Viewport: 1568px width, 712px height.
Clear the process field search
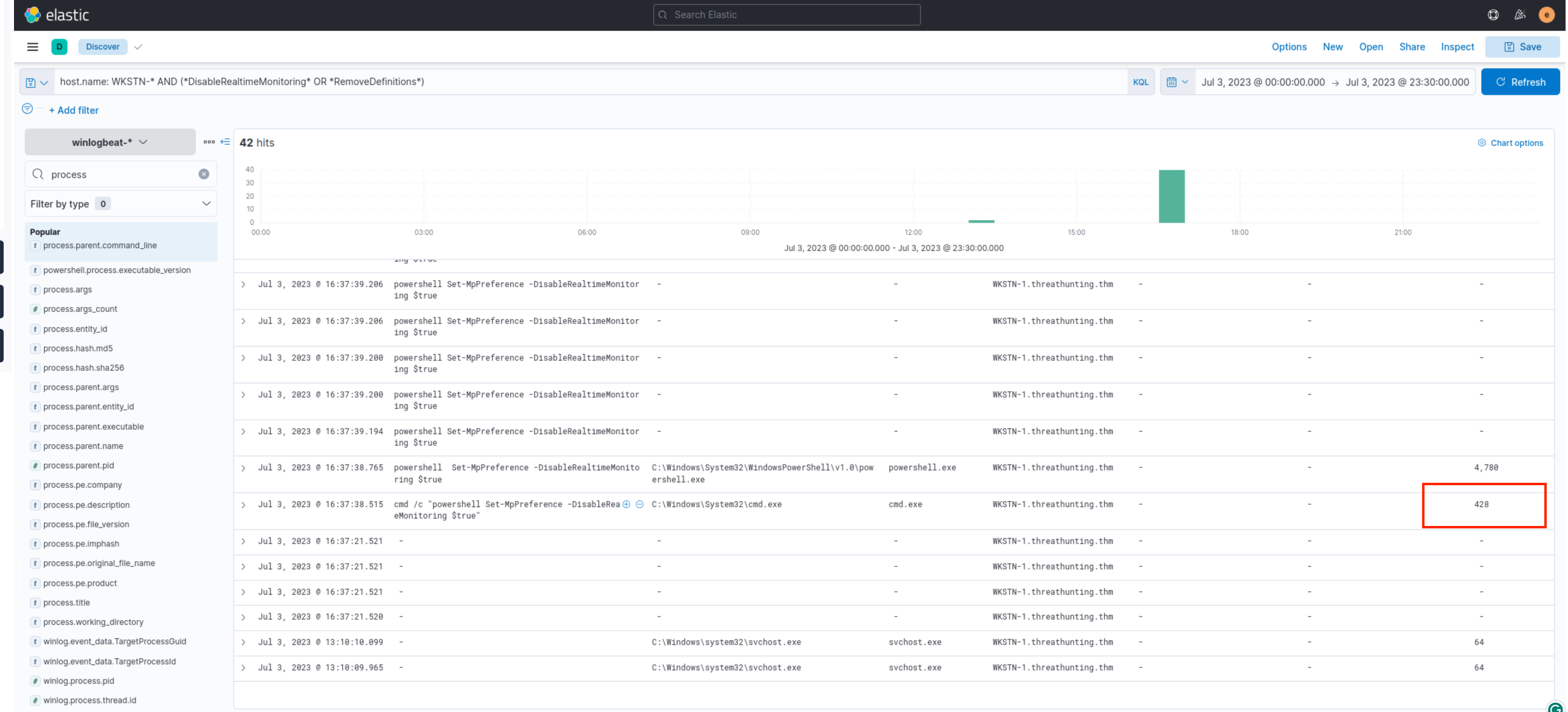(204, 174)
